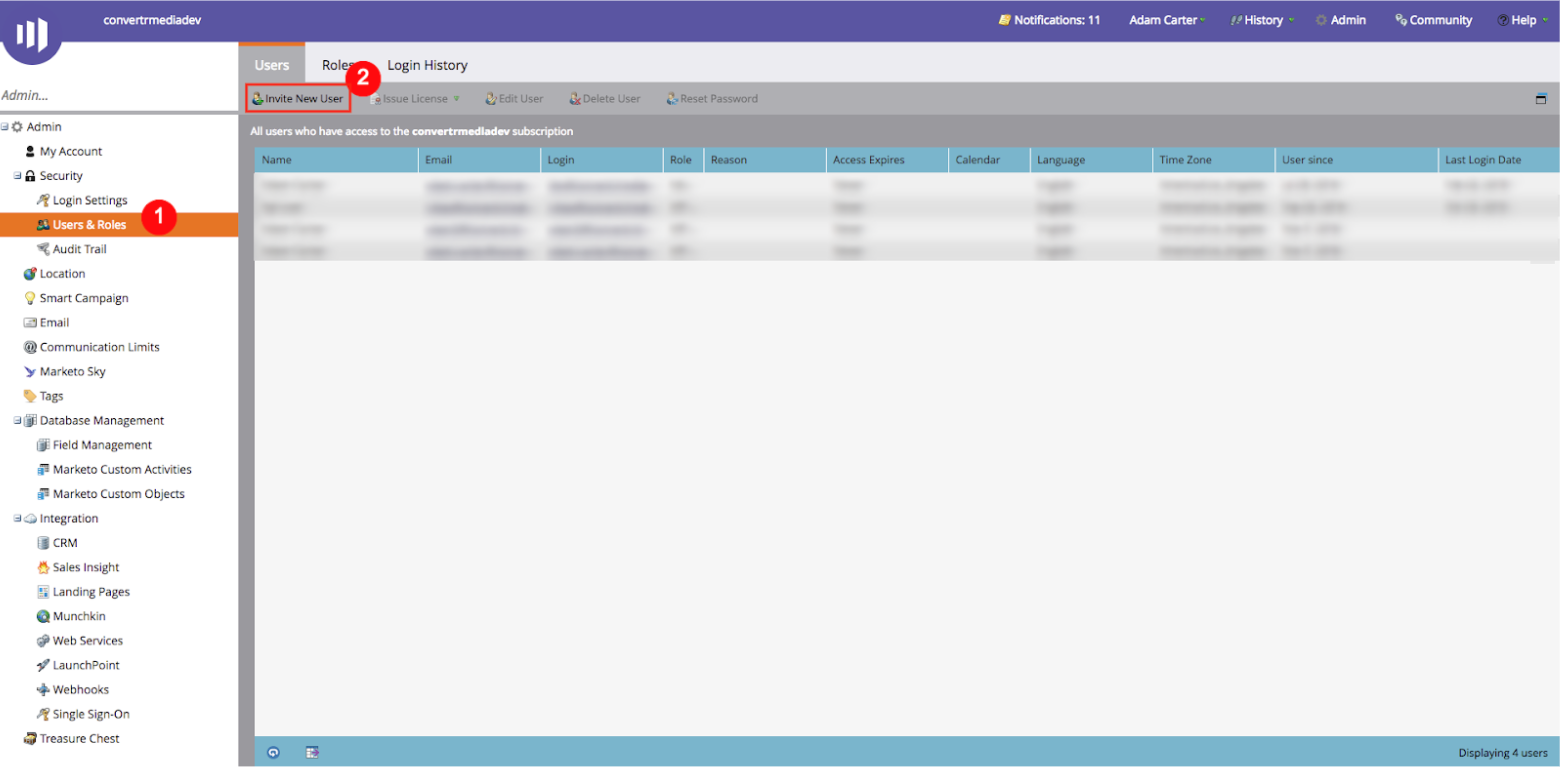Open Munchkin settings
The image size is (1560, 770).
click(x=71, y=616)
